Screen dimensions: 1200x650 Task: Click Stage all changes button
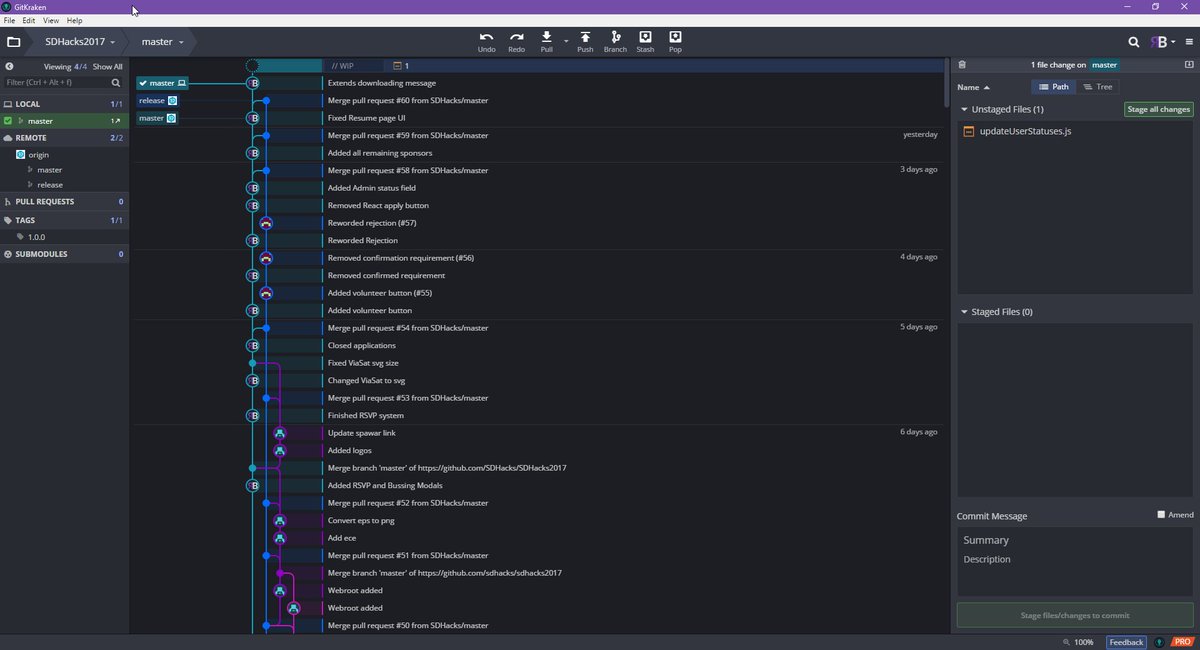(x=1158, y=110)
